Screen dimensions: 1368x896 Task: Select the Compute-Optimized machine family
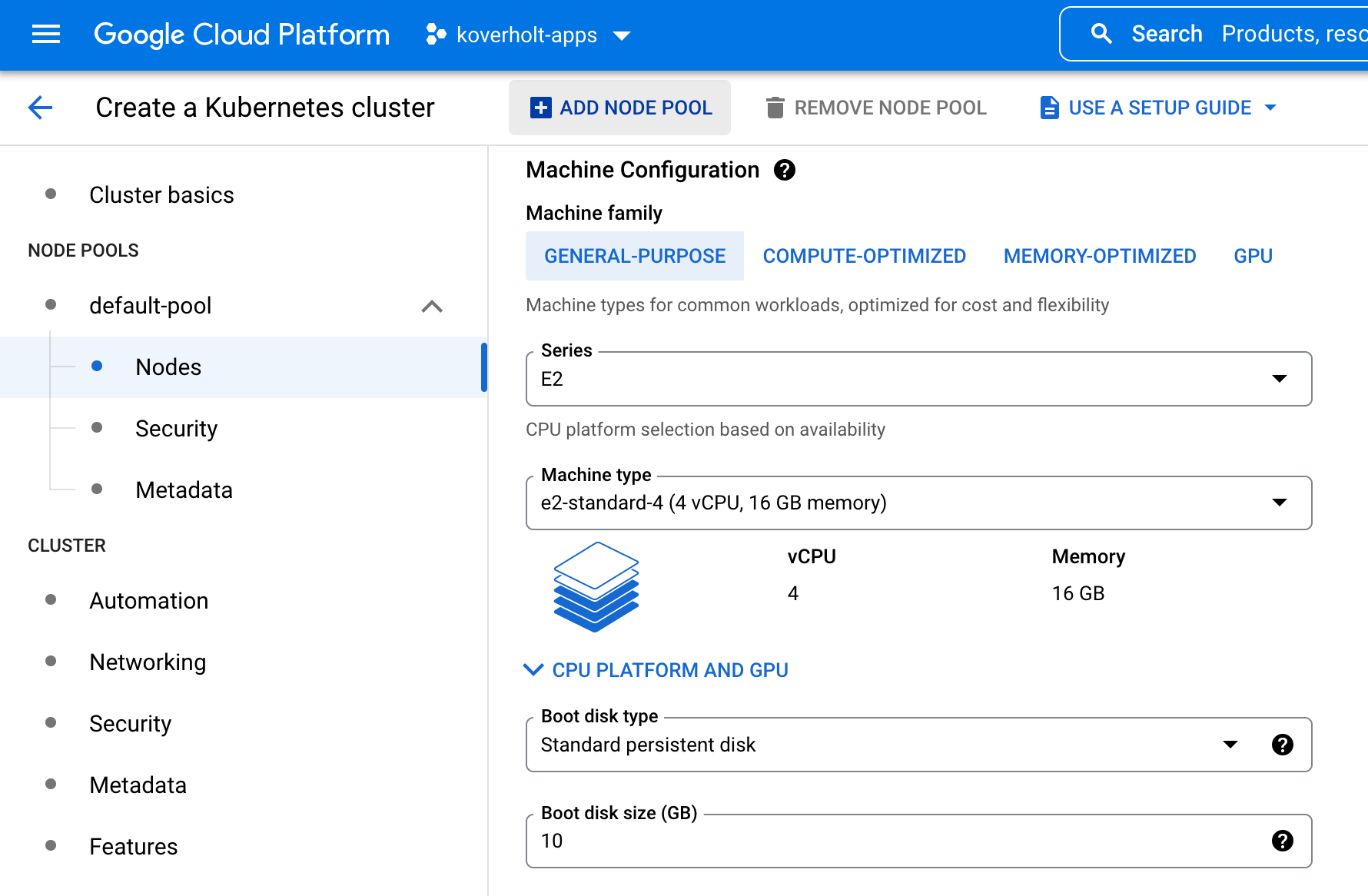point(864,255)
